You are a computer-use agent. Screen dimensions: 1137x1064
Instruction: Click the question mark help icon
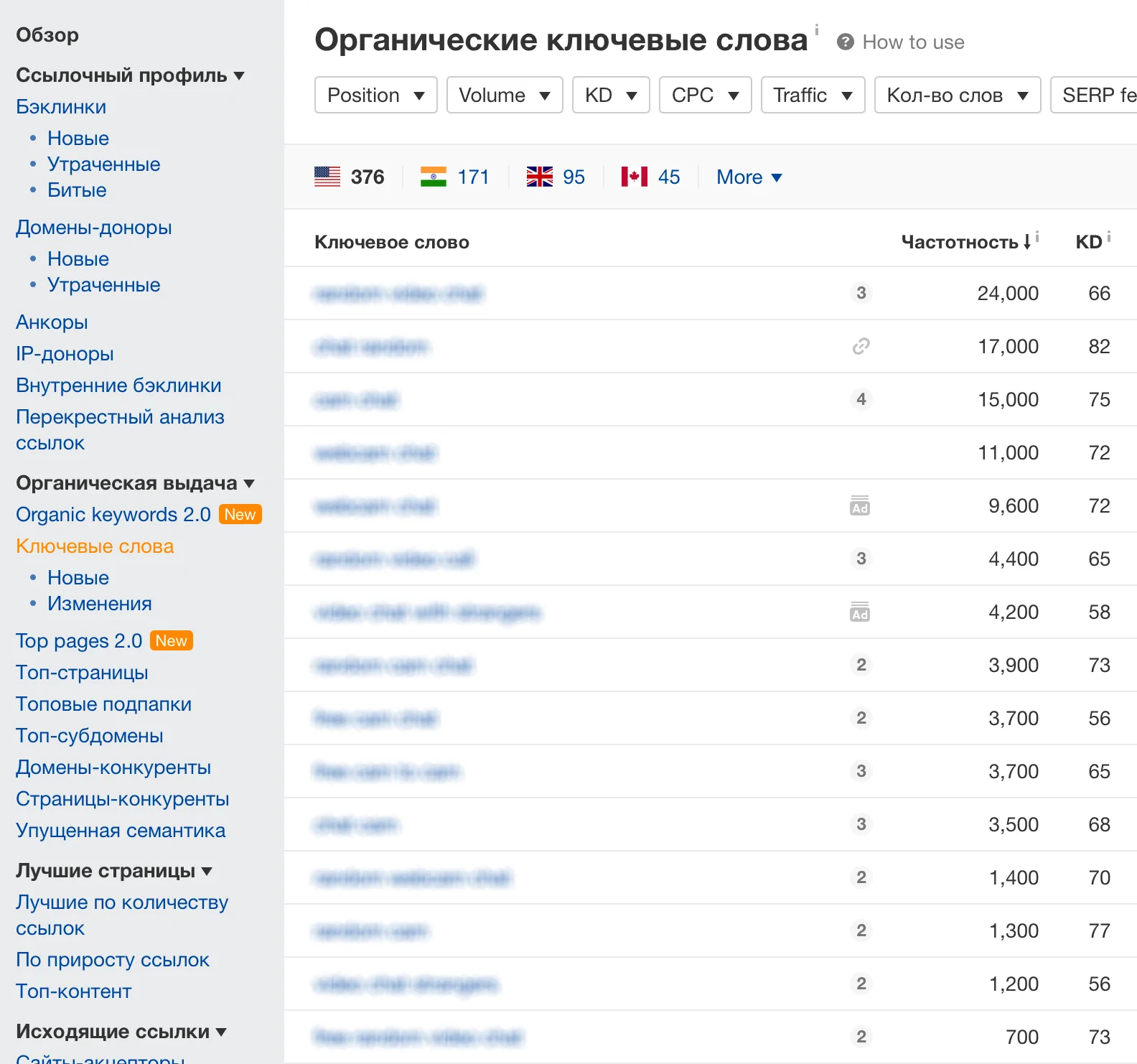point(845,42)
